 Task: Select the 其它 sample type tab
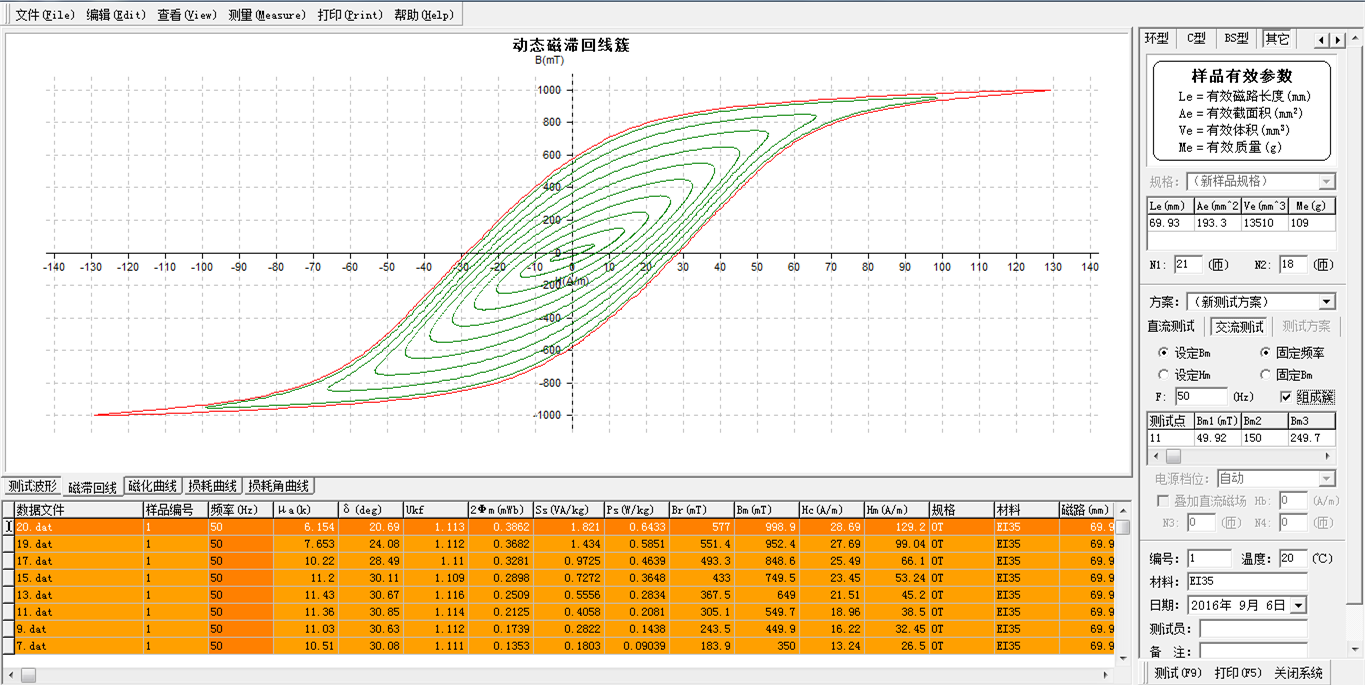1277,38
